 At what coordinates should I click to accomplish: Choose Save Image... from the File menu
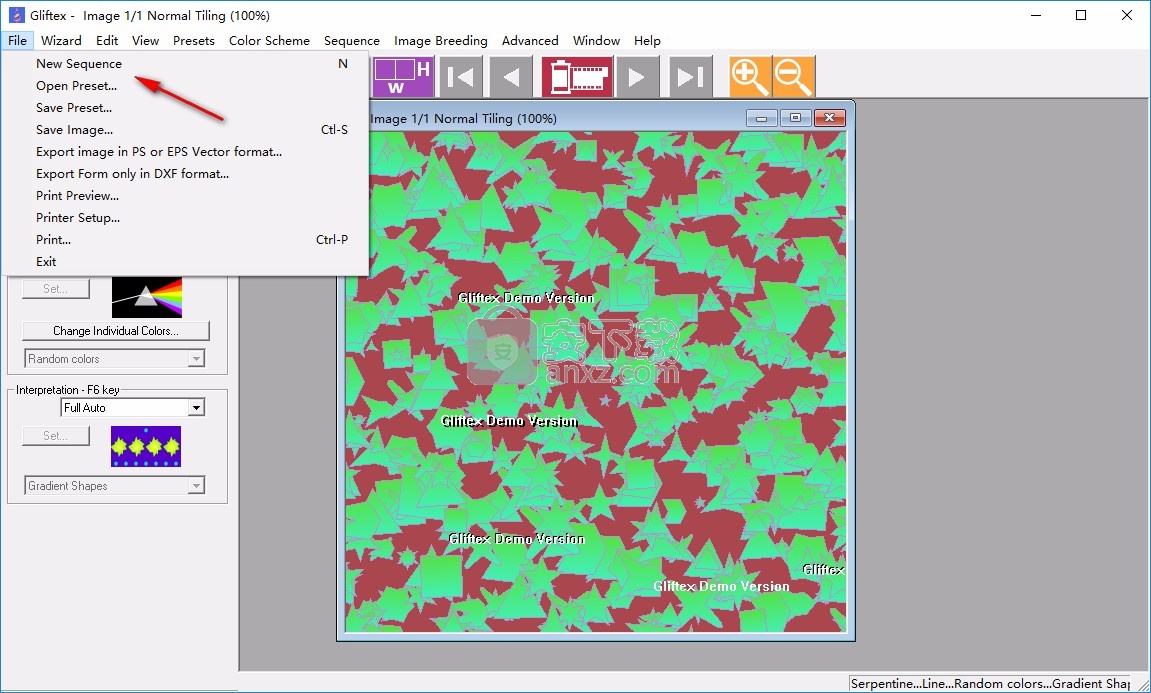point(185,130)
